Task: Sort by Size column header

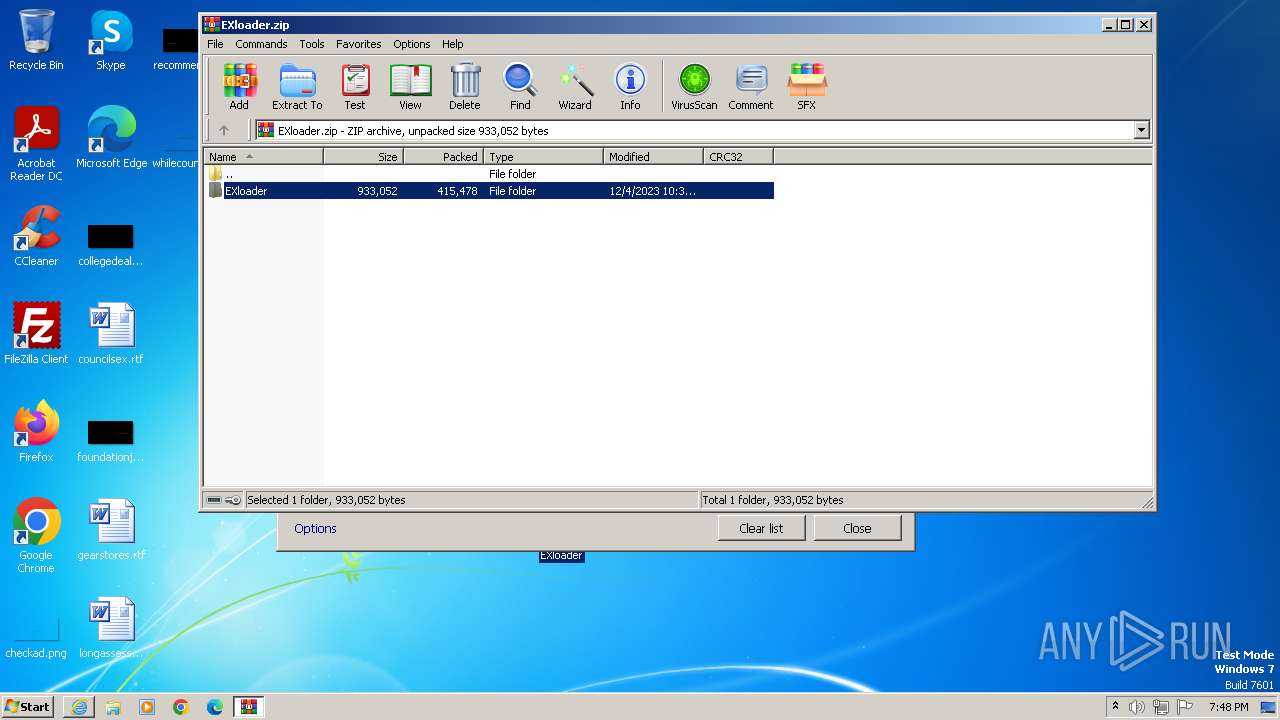Action: [363, 156]
